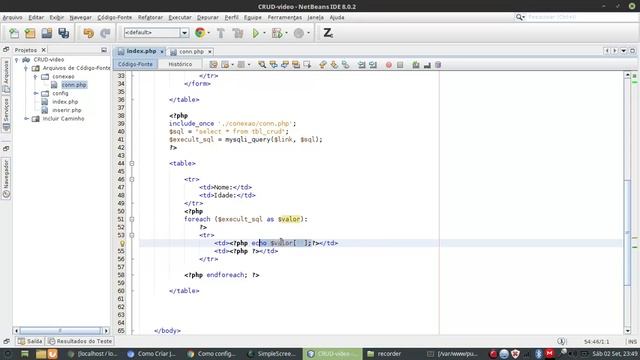Click the Stop Macro Recording square icon
The image size is (640, 360).
400,65
